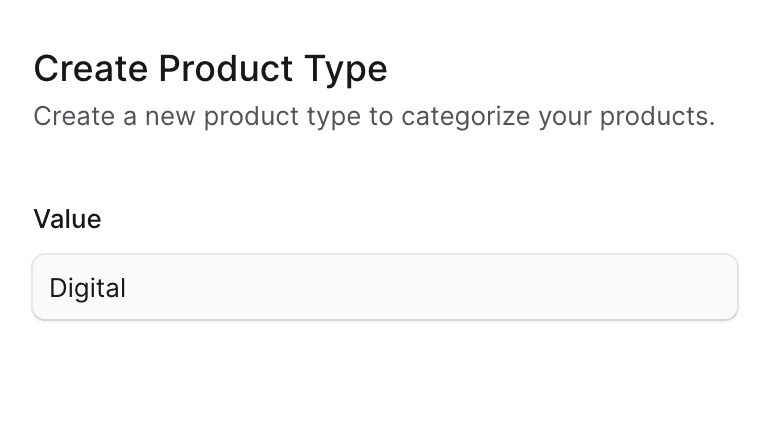Screen dimensions: 760x426
Task: Click the middle of the Digital textbox
Action: [385, 288]
